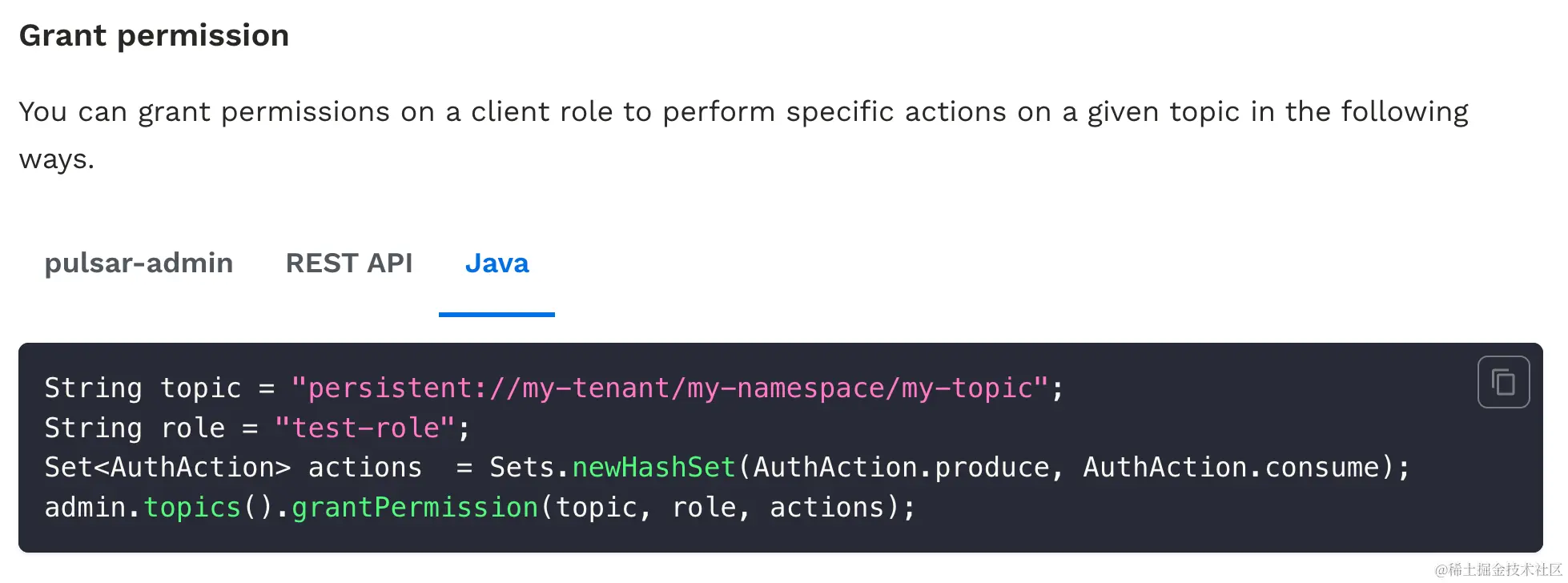Click the admin object in last line
This screenshot has width=1568, height=583.
(84, 508)
